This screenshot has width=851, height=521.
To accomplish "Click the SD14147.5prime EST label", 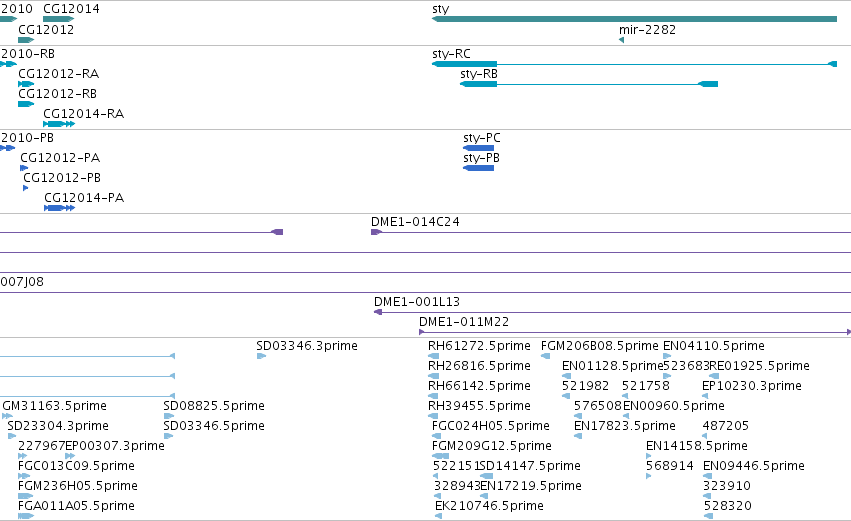I will click(530, 466).
